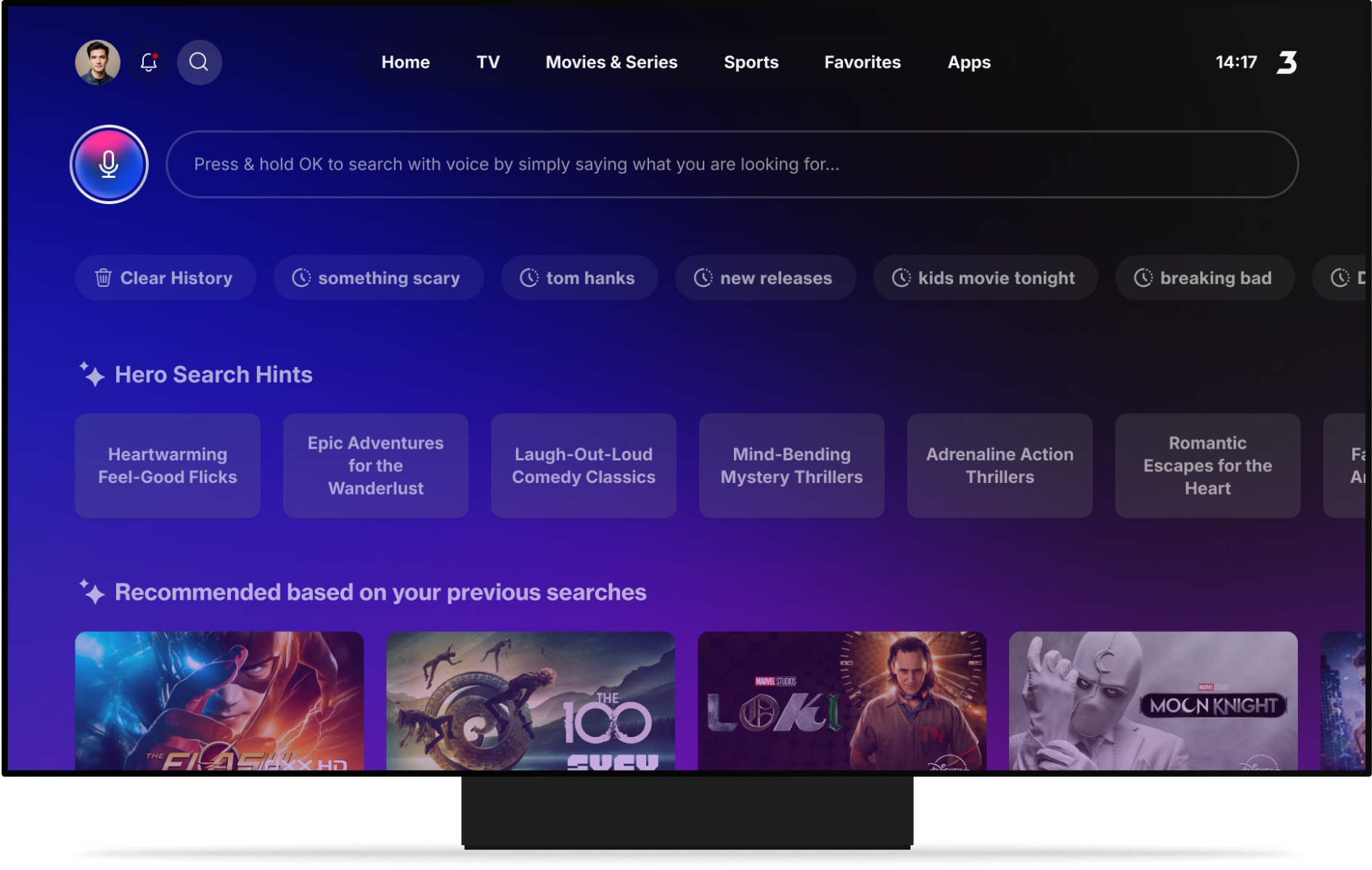The height and width of the screenshot is (870, 1372).
Task: Focus the voice search input field
Action: click(732, 164)
